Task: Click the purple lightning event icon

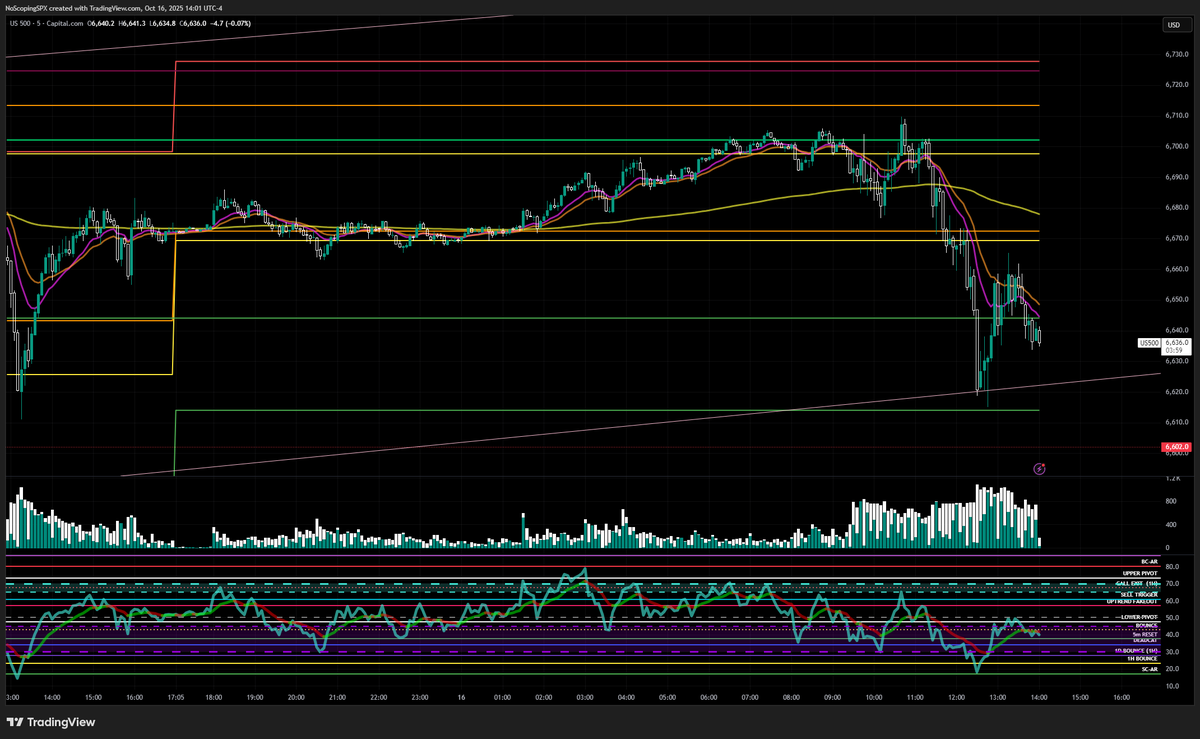Action: coord(1039,468)
